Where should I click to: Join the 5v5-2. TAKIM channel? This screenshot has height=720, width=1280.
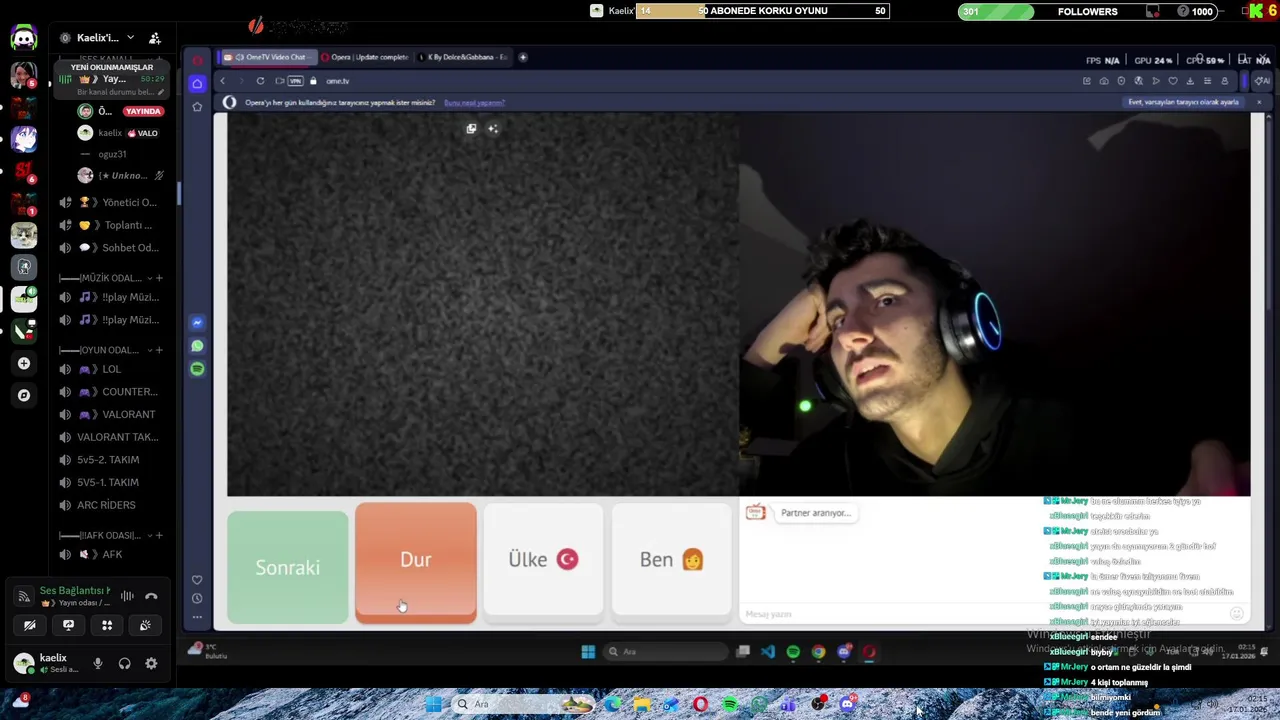(110, 460)
